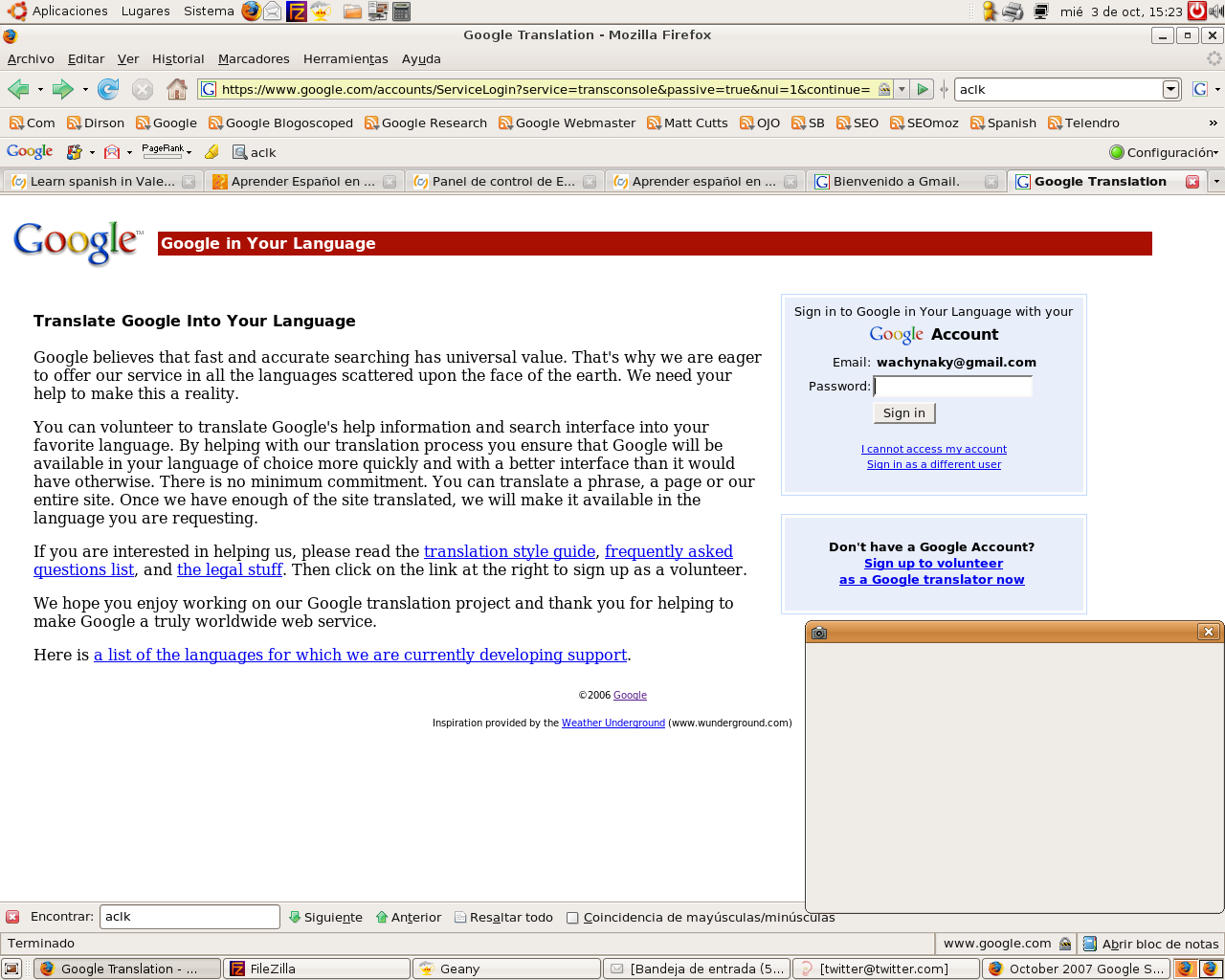Image resolution: width=1225 pixels, height=980 pixels.
Task: Click the Gmail envelope icon in Google Toolbar
Action: coord(112,152)
